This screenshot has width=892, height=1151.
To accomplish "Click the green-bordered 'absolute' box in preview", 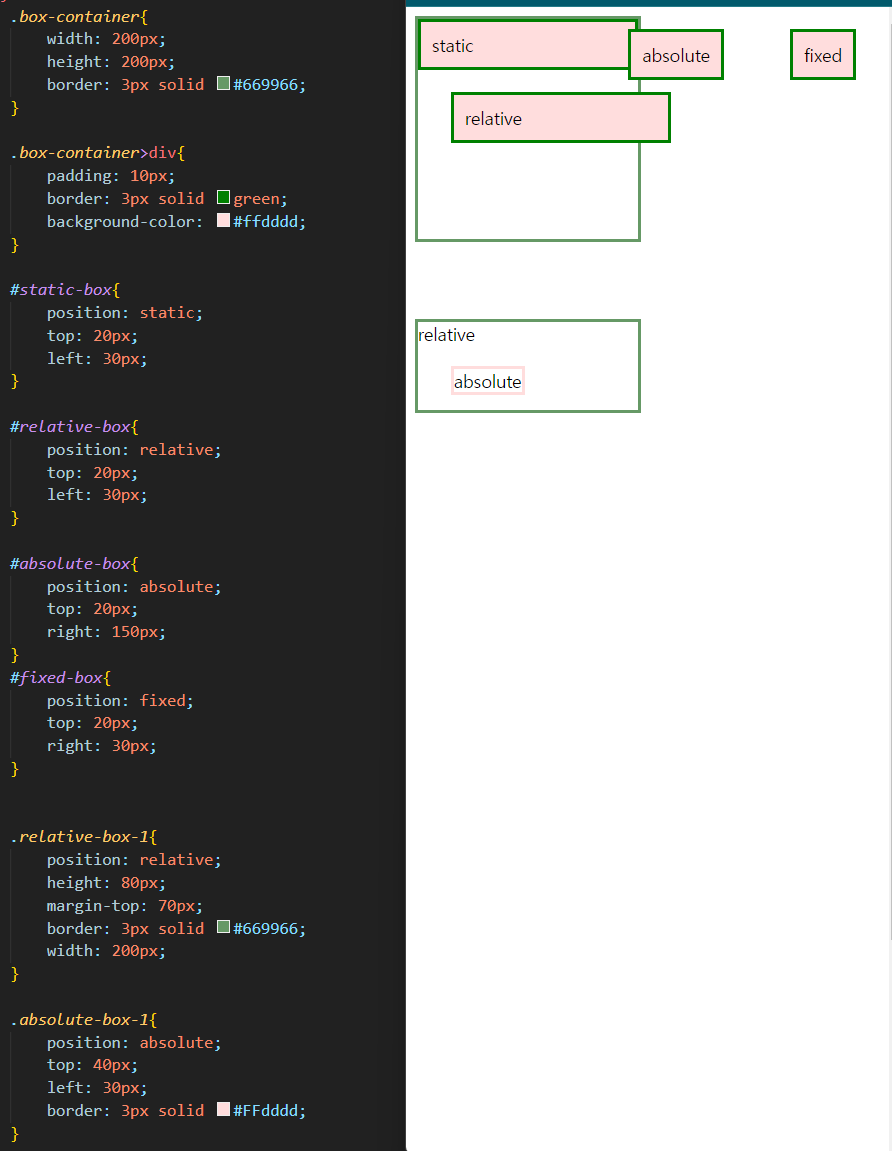I will tap(676, 55).
